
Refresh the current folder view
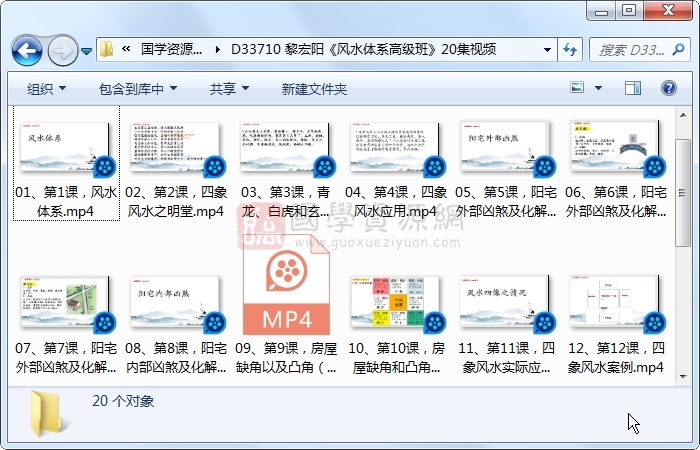[x=570, y=49]
